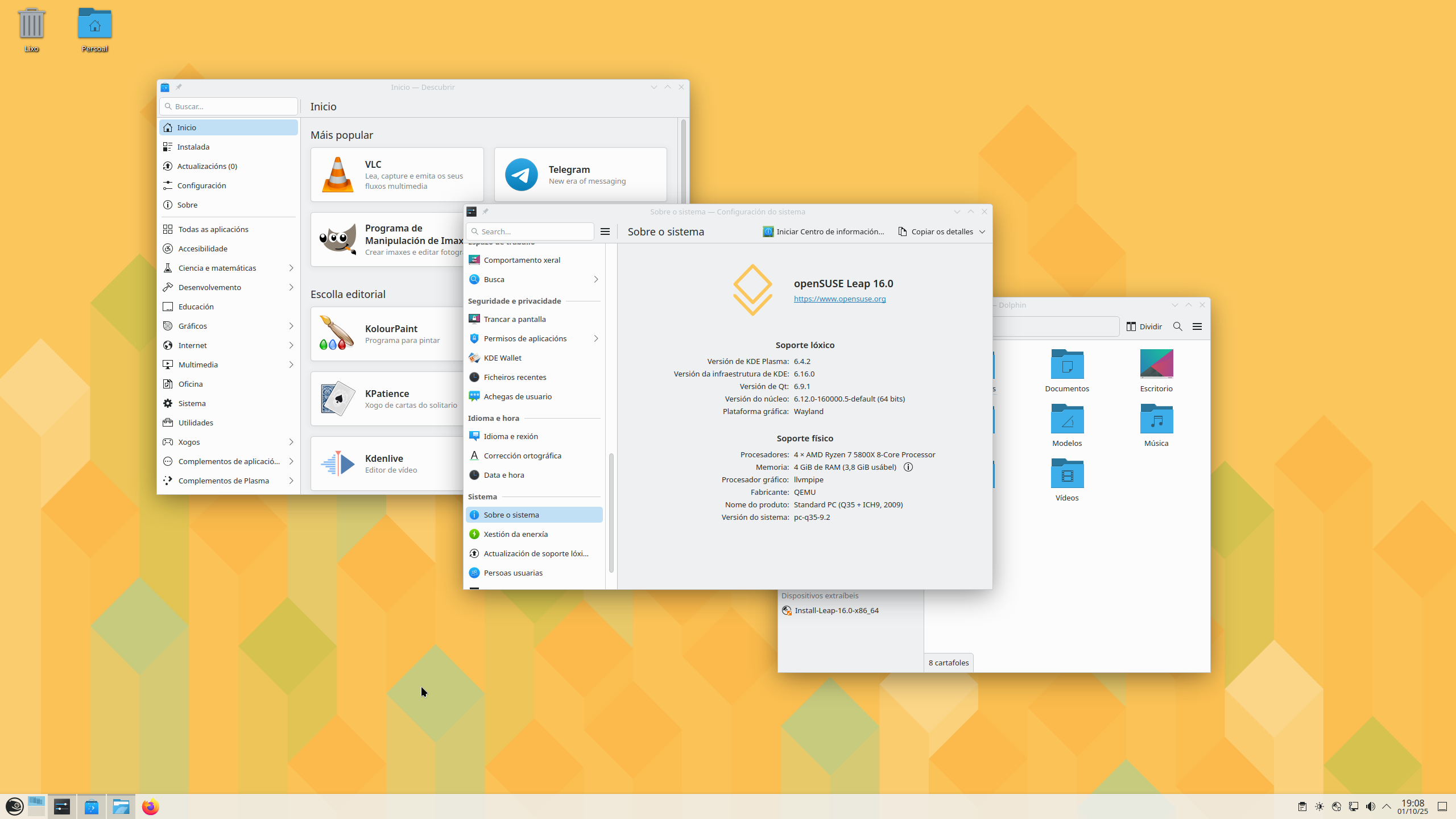Viewport: 1456px width, 819px height.
Task: Pin the Descubrir window with pin icon
Action: click(x=179, y=87)
